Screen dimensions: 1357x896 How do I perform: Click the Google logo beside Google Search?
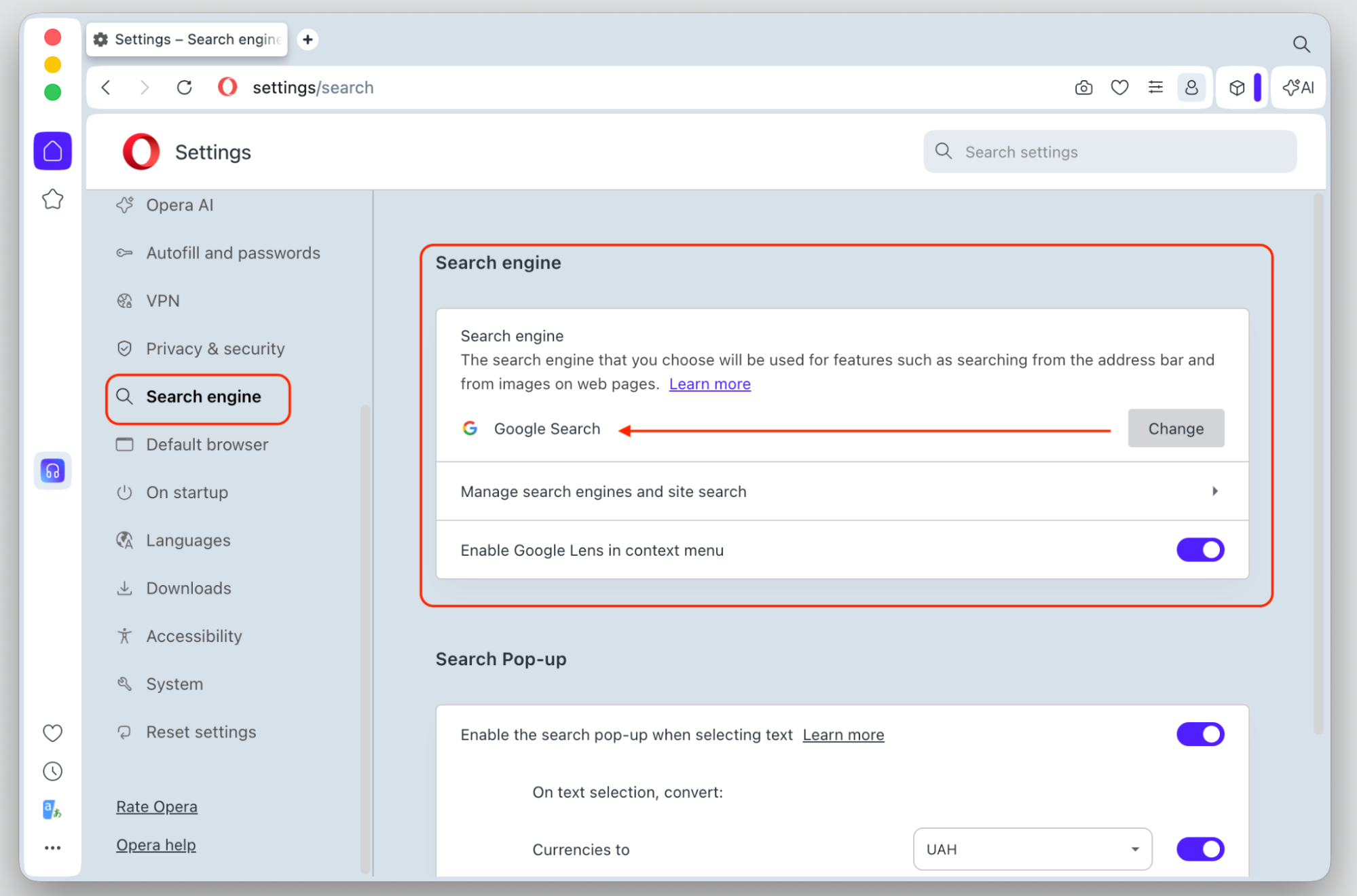point(470,428)
